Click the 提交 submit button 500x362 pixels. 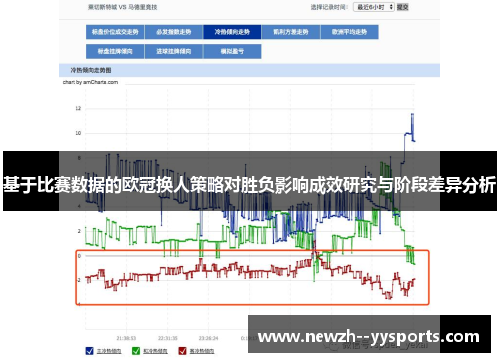pyautogui.click(x=402, y=7)
